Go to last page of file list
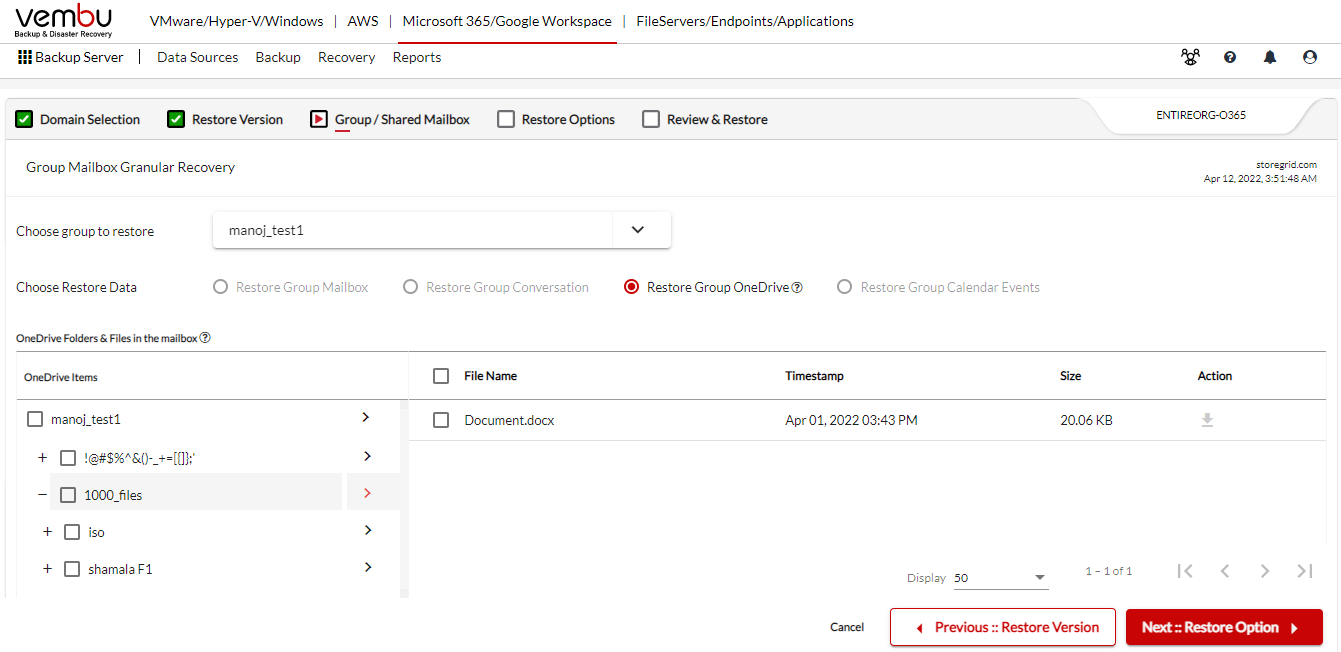This screenshot has width=1341, height=652. 1305,571
